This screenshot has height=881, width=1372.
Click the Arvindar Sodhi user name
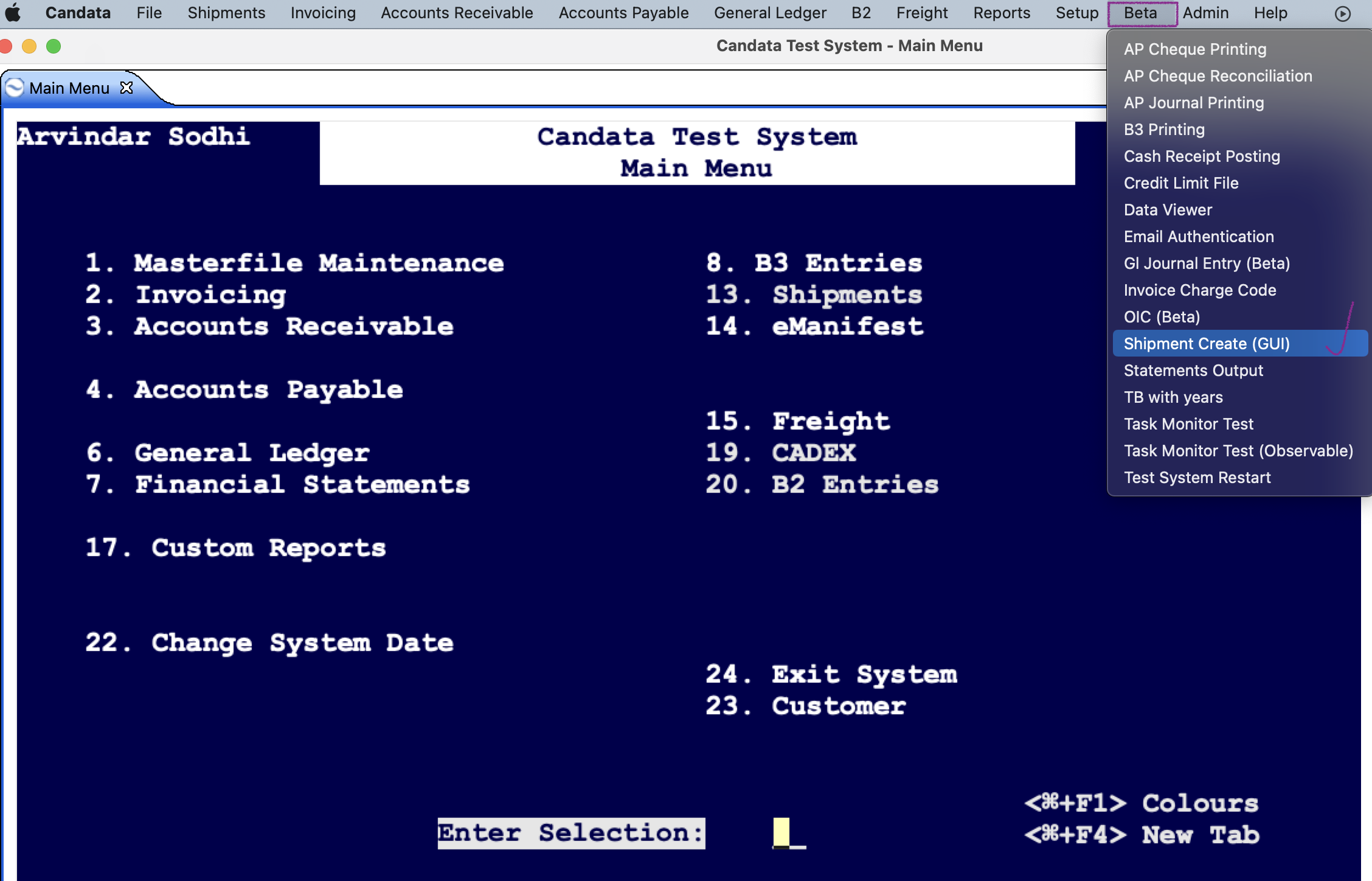click(133, 136)
